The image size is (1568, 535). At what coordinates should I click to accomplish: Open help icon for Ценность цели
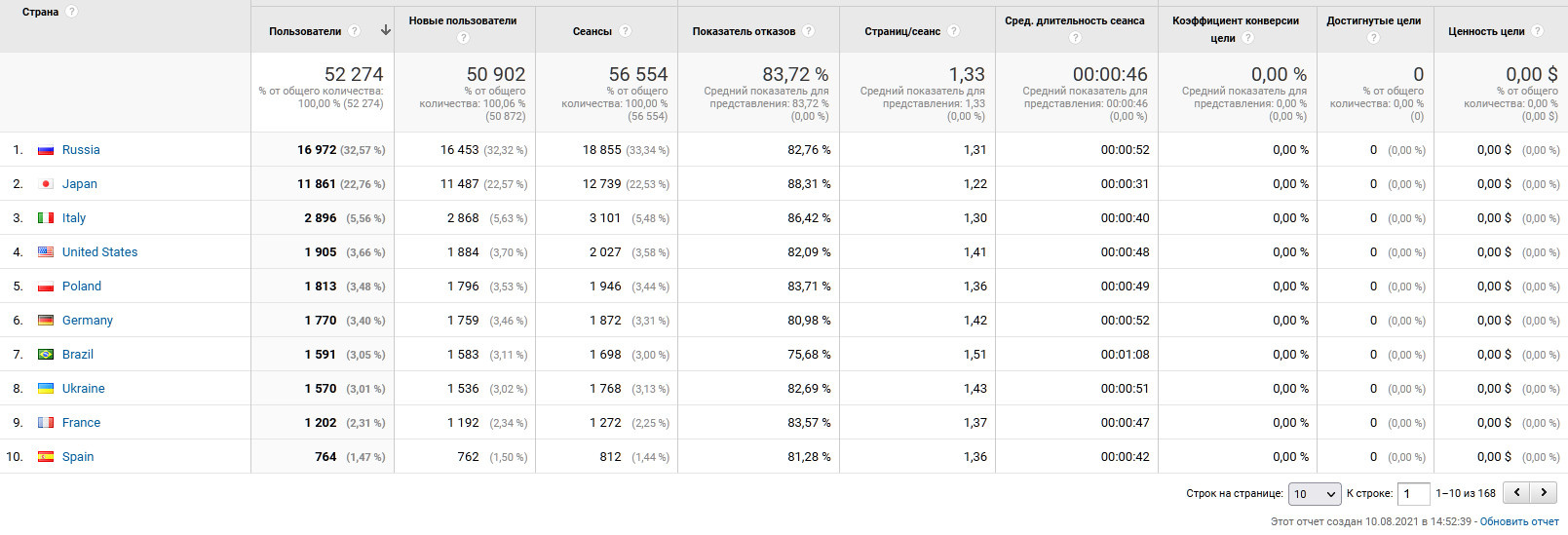click(x=1538, y=31)
